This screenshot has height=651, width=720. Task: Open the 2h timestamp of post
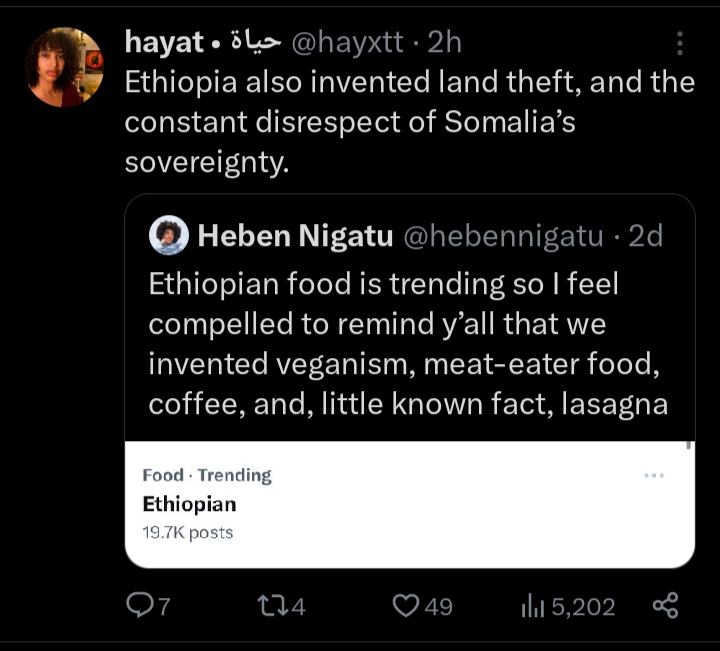(x=444, y=42)
